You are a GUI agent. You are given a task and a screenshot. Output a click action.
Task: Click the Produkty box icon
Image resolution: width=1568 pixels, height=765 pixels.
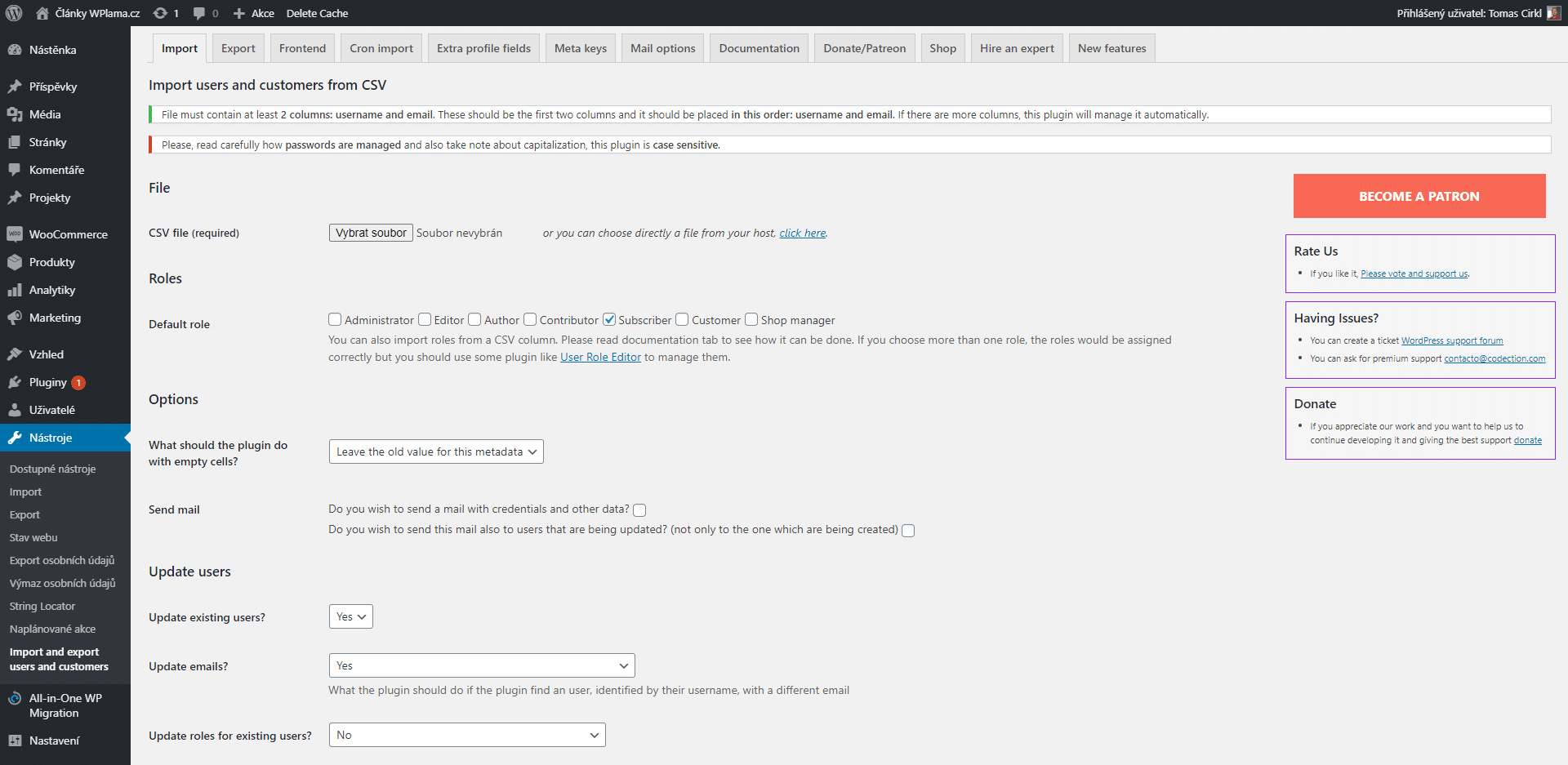tap(15, 262)
